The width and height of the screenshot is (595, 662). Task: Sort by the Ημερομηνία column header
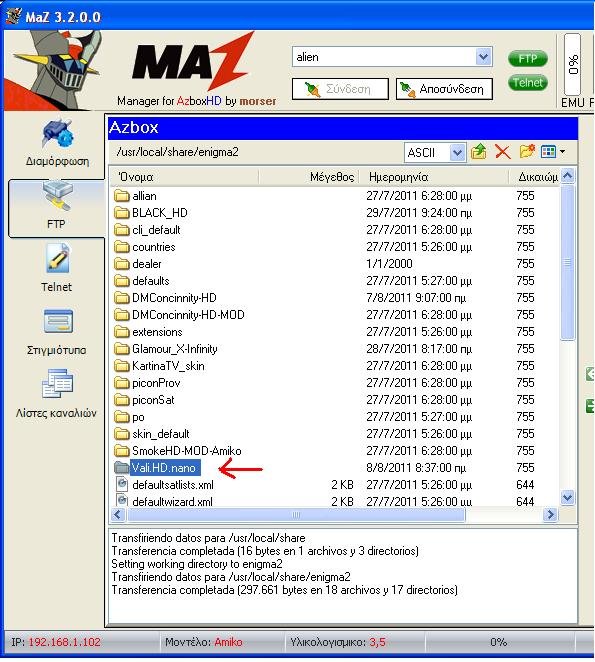point(434,177)
